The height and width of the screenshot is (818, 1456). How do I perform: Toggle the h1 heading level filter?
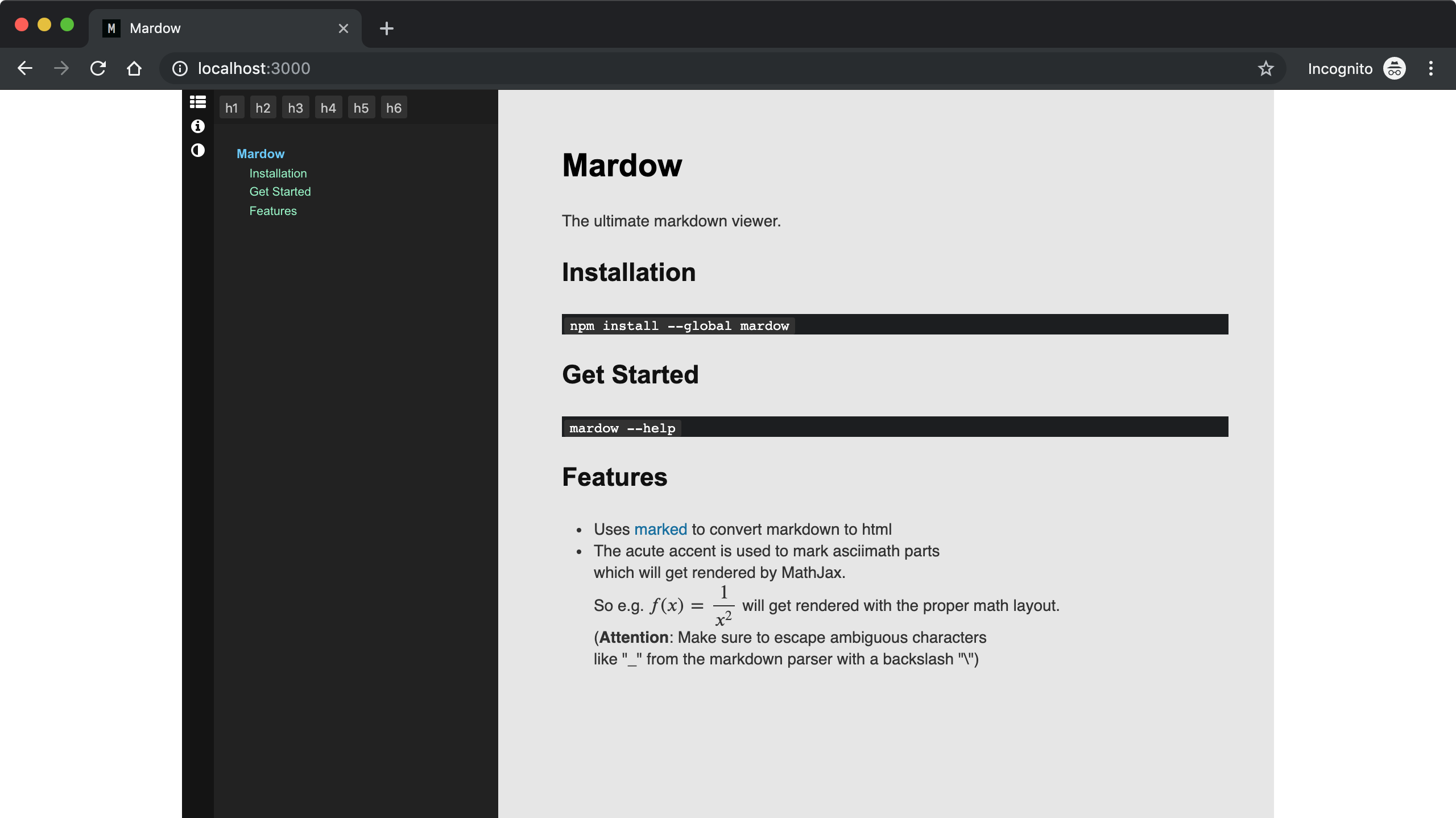231,108
